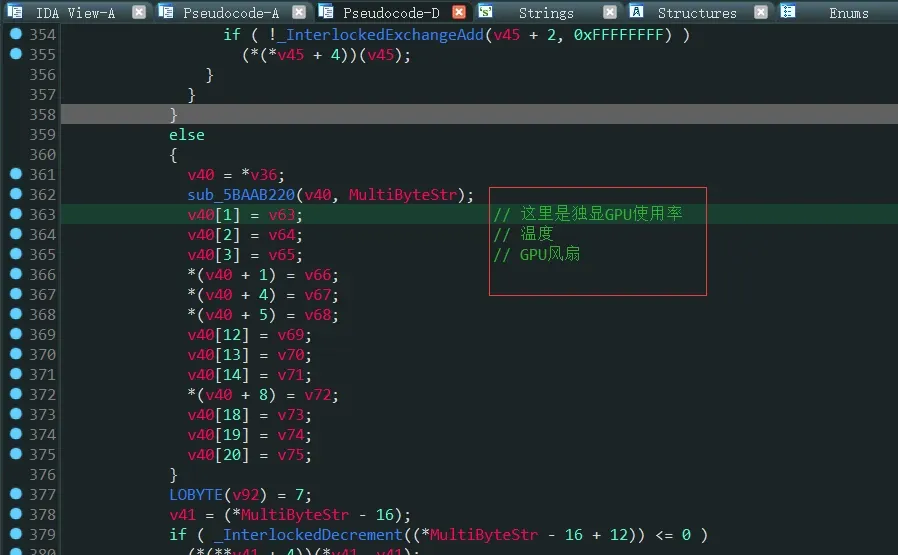Toggle breakpoint dot on line 361
Viewport: 898px width, 555px height.
coord(16,174)
